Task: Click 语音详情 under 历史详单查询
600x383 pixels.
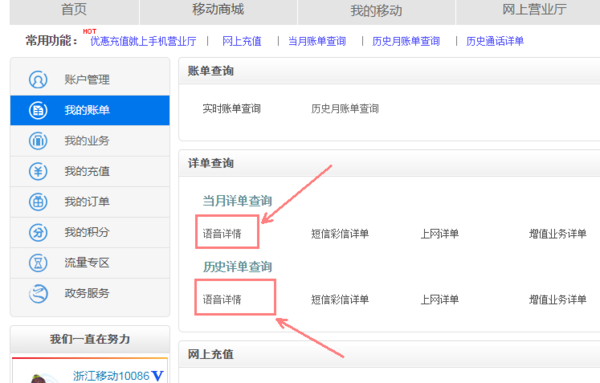Action: coord(222,299)
